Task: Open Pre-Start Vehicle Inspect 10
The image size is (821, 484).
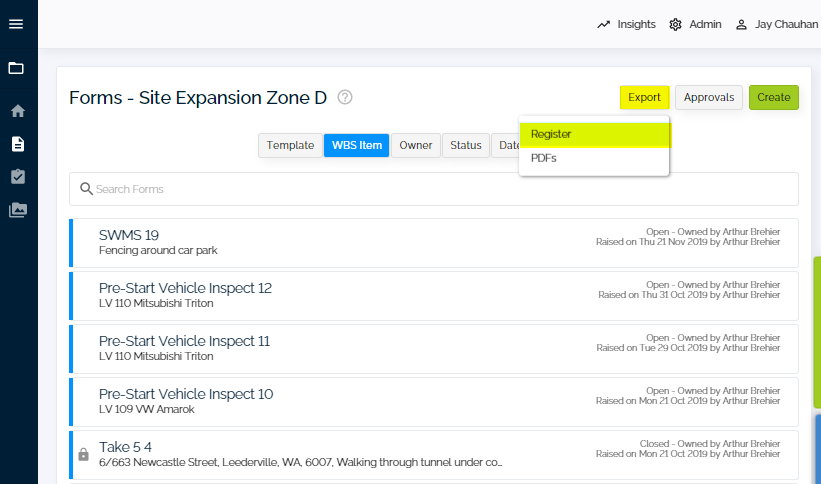Action: pyautogui.click(x=434, y=402)
